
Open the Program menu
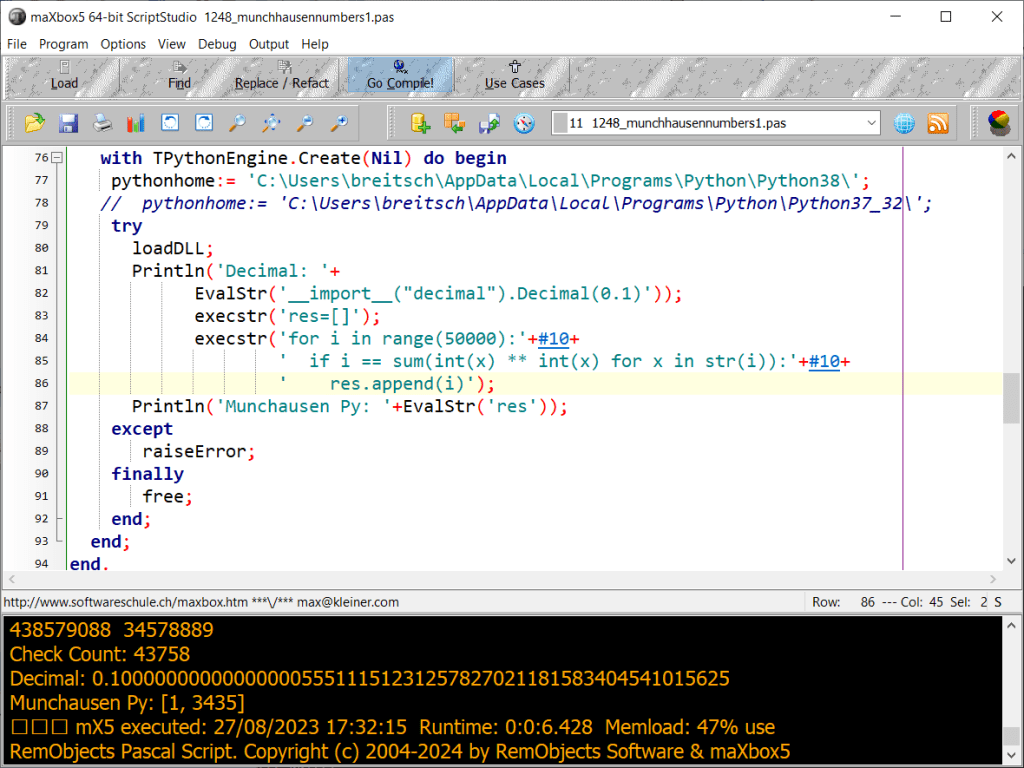[64, 44]
